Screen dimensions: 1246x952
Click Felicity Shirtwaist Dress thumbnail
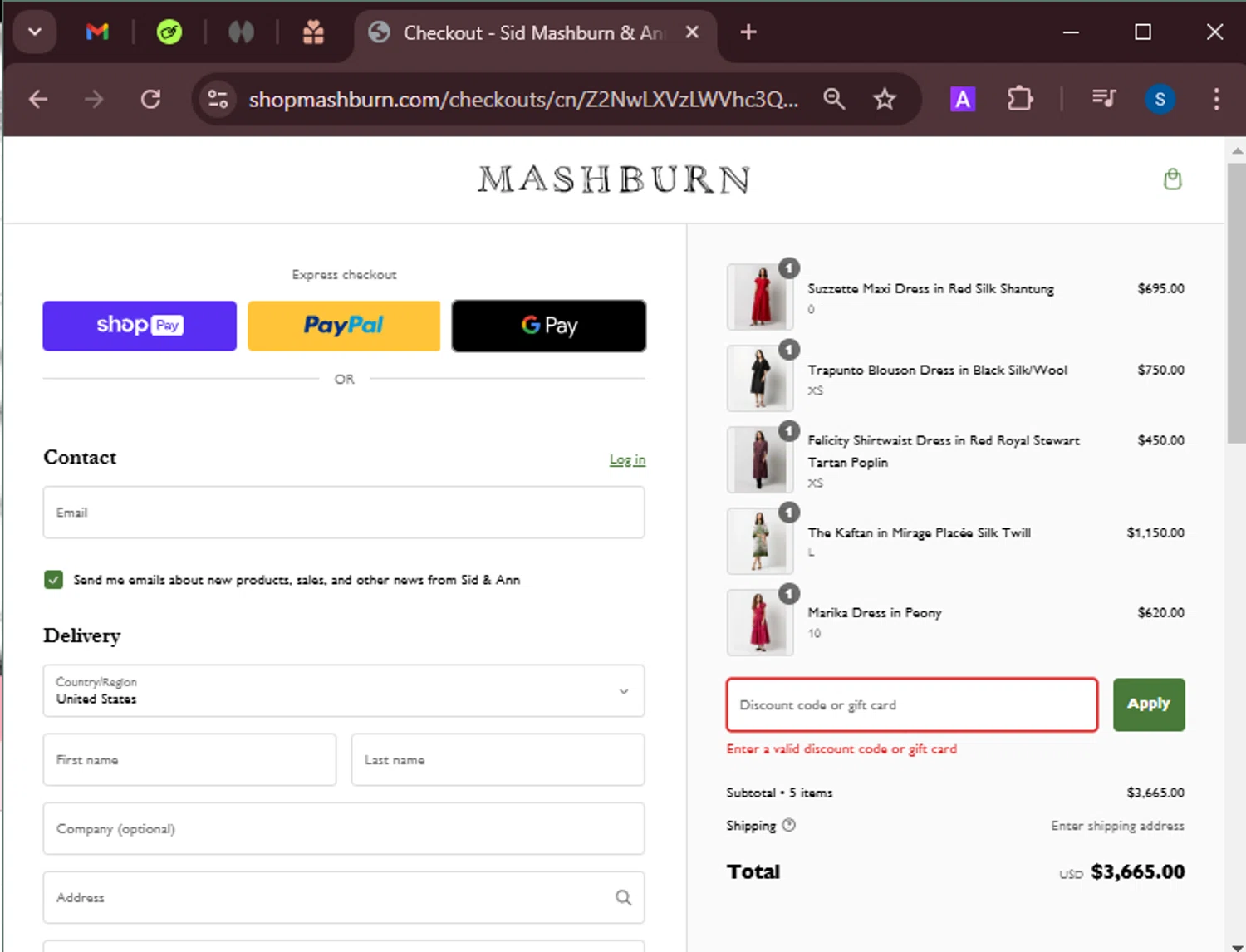click(x=760, y=460)
